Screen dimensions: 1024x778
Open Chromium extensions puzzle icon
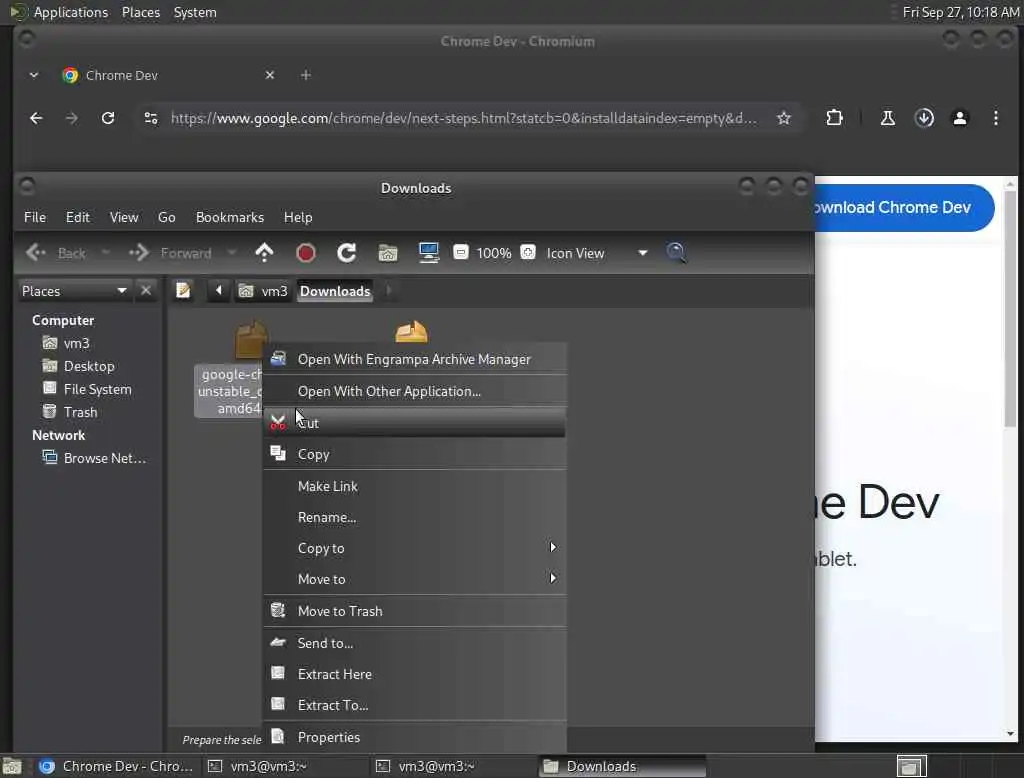(834, 118)
